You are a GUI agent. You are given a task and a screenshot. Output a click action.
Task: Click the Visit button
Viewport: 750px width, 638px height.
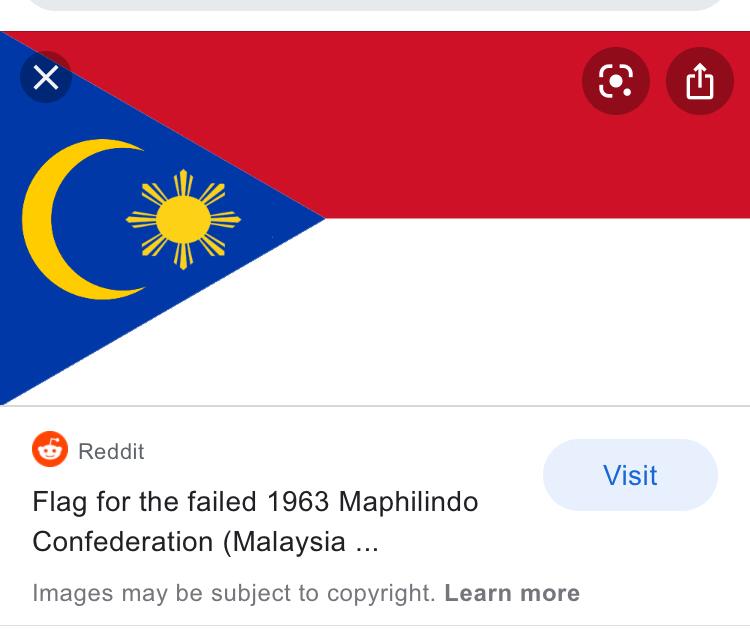click(630, 475)
